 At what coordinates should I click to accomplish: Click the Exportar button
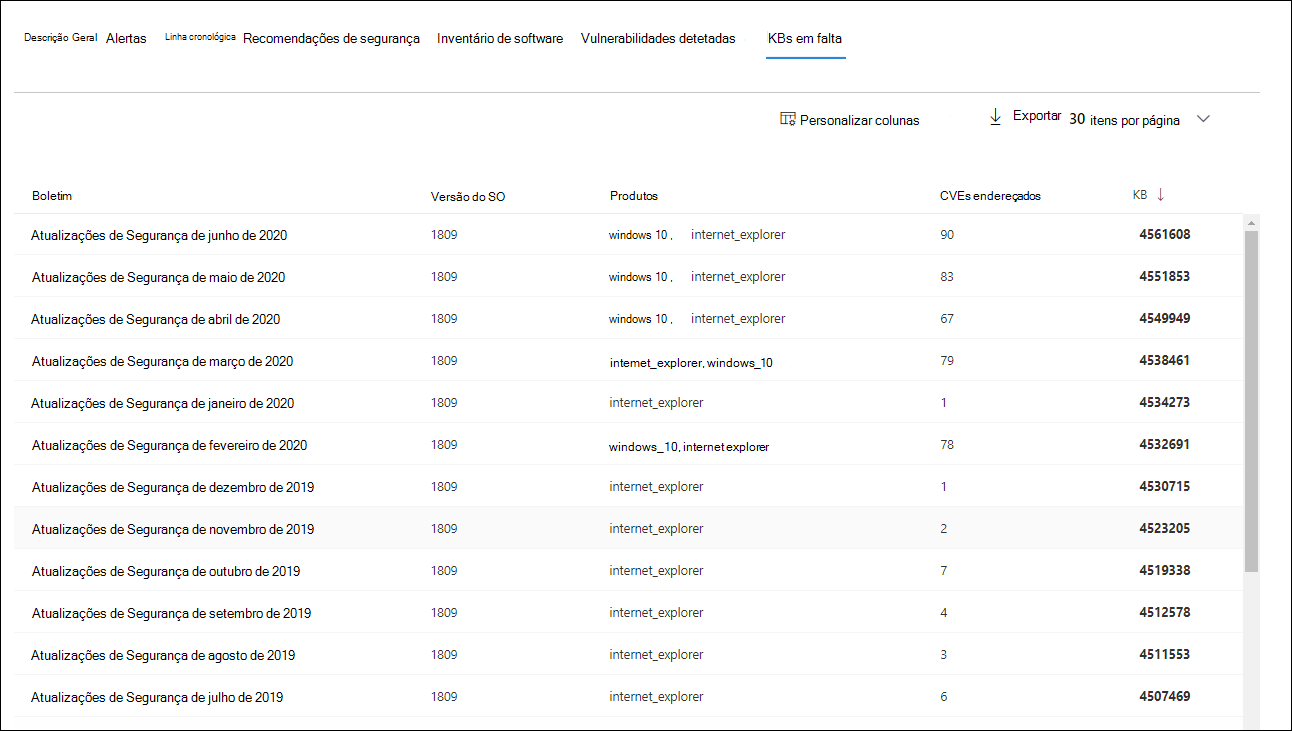[1036, 116]
